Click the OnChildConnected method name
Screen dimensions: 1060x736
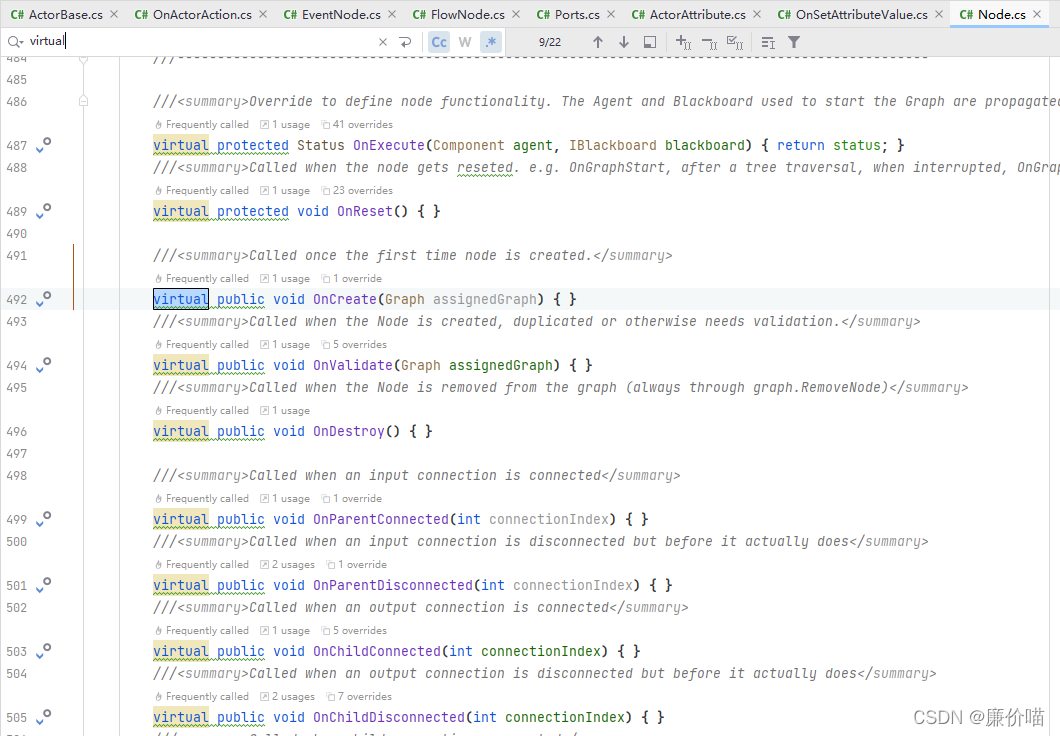coord(377,651)
